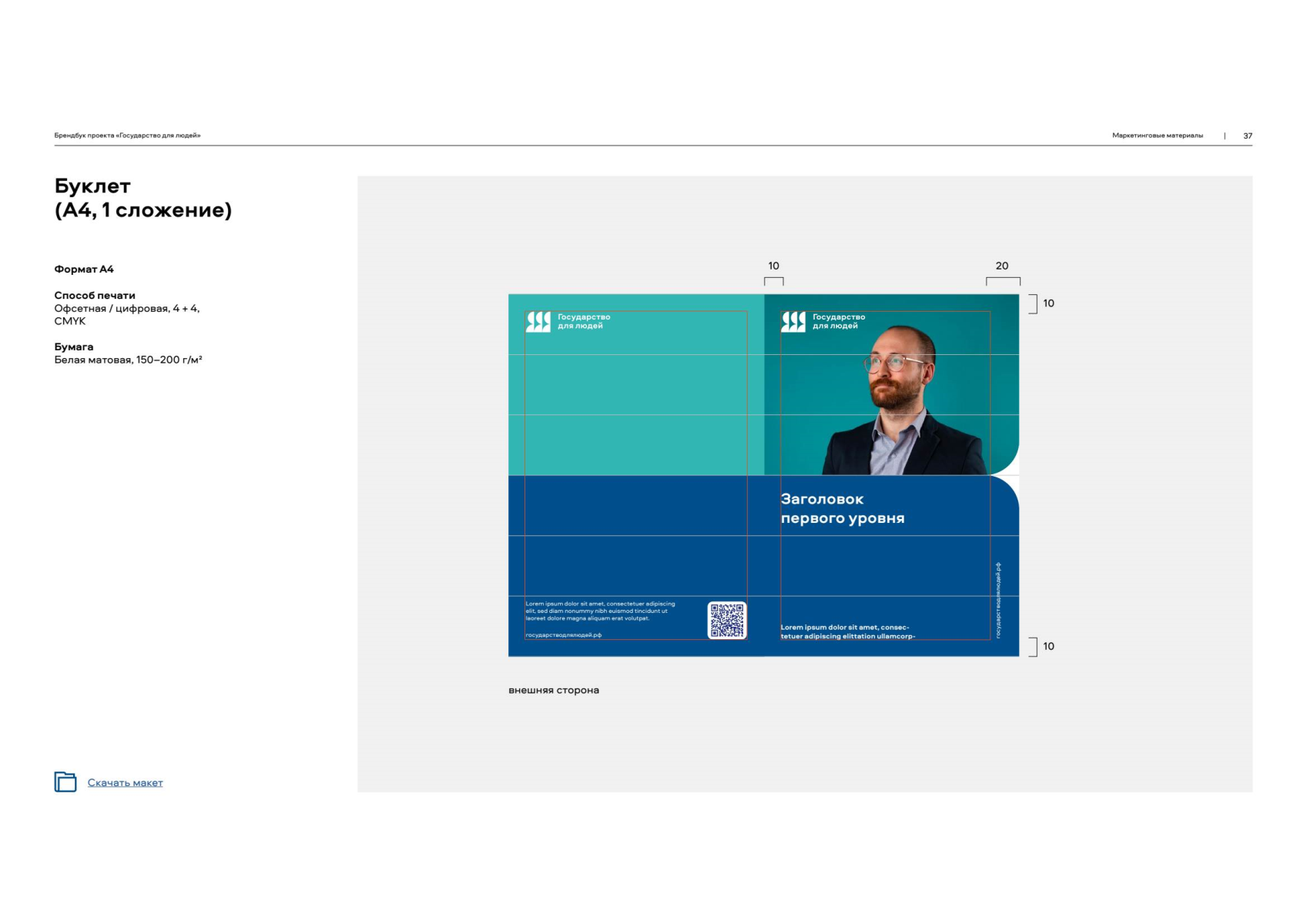Click the headline Заголовок первого уровня
Viewport: 1307px width, 924px height.
tap(842, 509)
